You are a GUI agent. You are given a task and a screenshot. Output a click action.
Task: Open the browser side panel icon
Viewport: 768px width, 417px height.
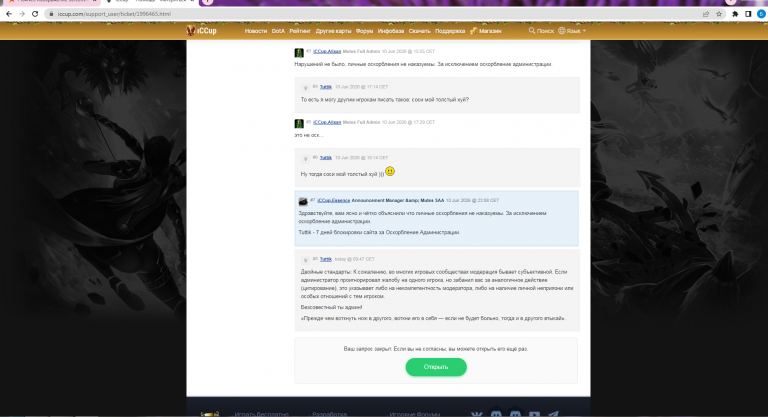coord(748,14)
